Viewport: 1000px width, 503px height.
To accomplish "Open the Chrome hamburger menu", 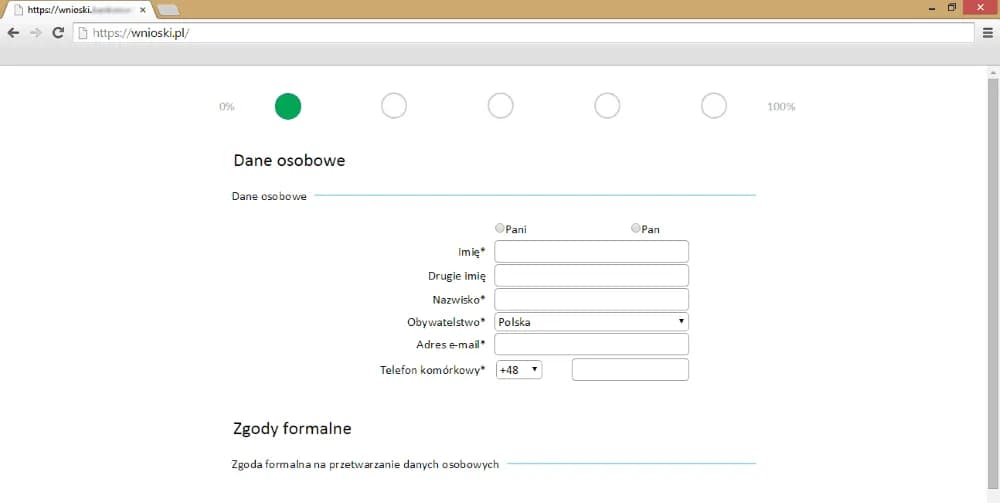I will tap(988, 32).
